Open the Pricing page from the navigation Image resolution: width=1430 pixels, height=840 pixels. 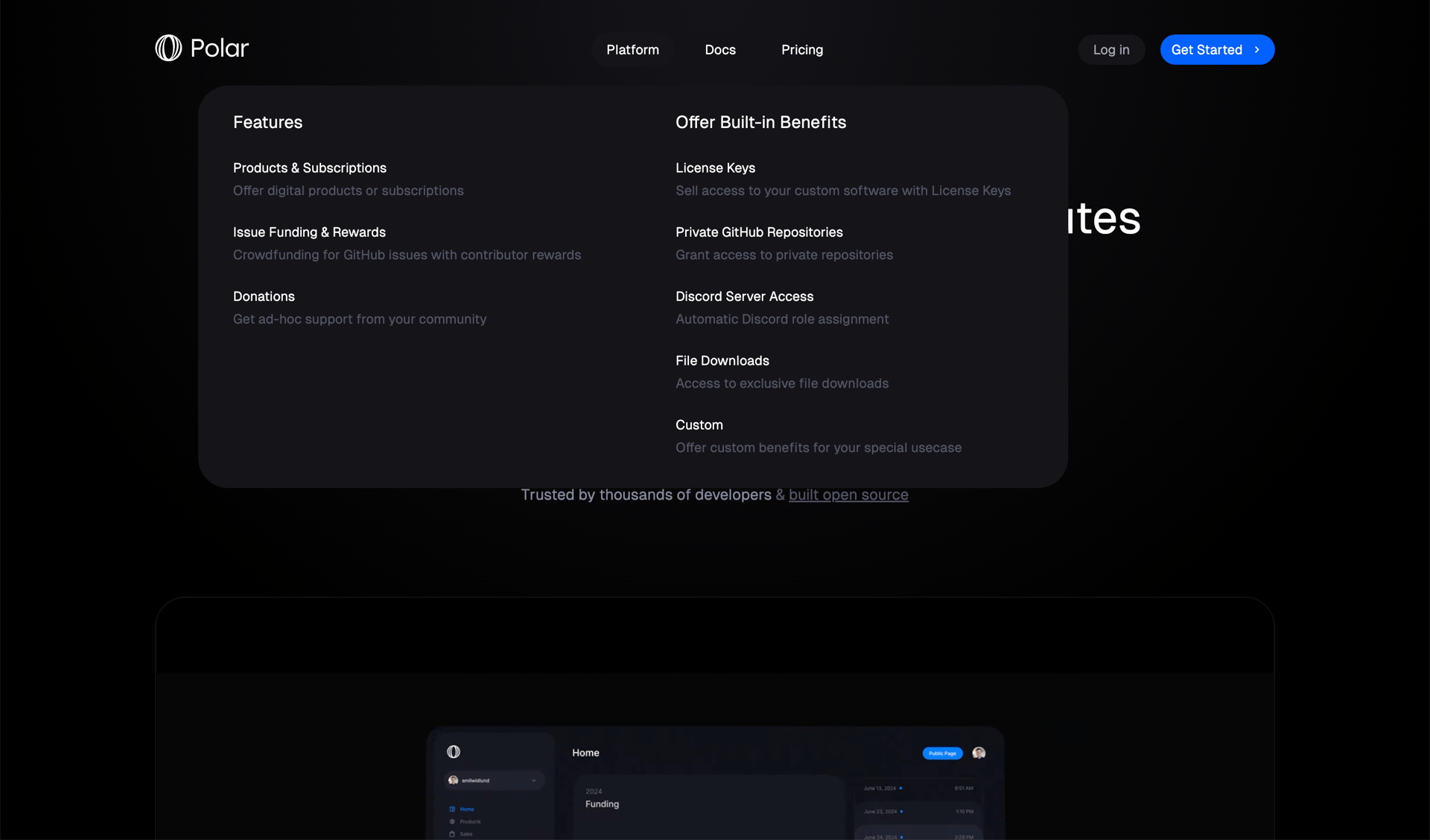801,49
